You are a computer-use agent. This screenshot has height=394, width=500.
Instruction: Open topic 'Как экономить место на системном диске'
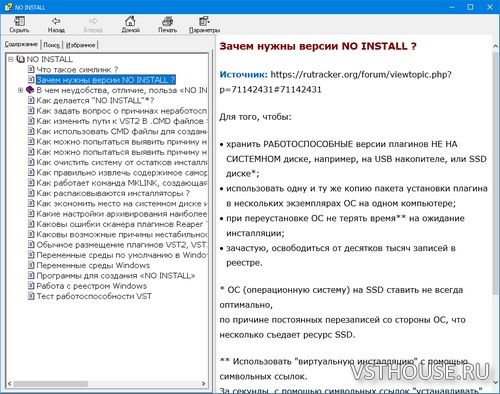121,204
